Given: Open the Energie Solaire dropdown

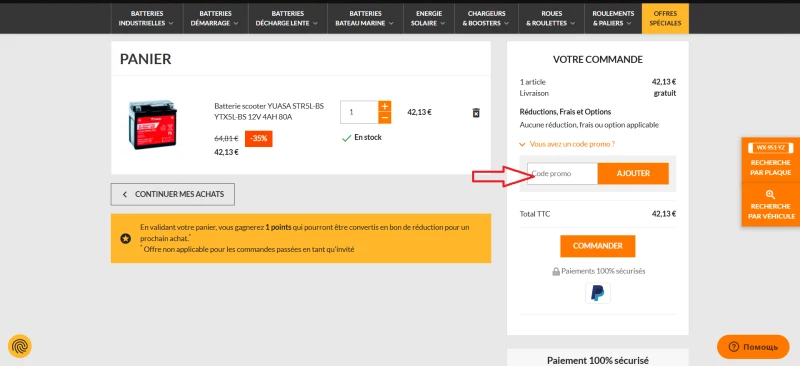Looking at the screenshot, I should tap(429, 18).
